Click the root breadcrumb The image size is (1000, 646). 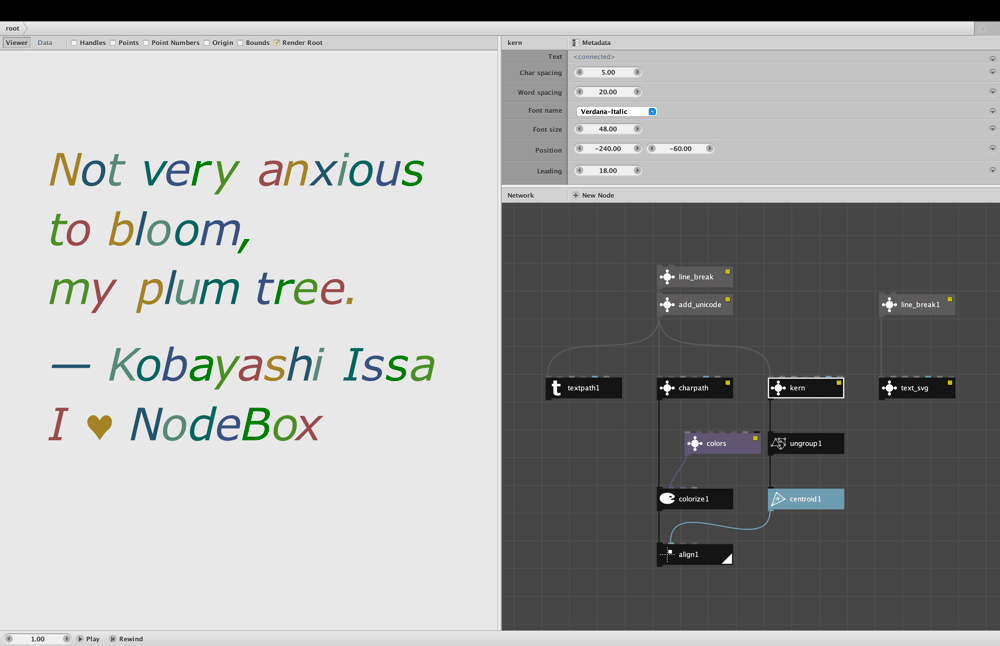coord(13,28)
